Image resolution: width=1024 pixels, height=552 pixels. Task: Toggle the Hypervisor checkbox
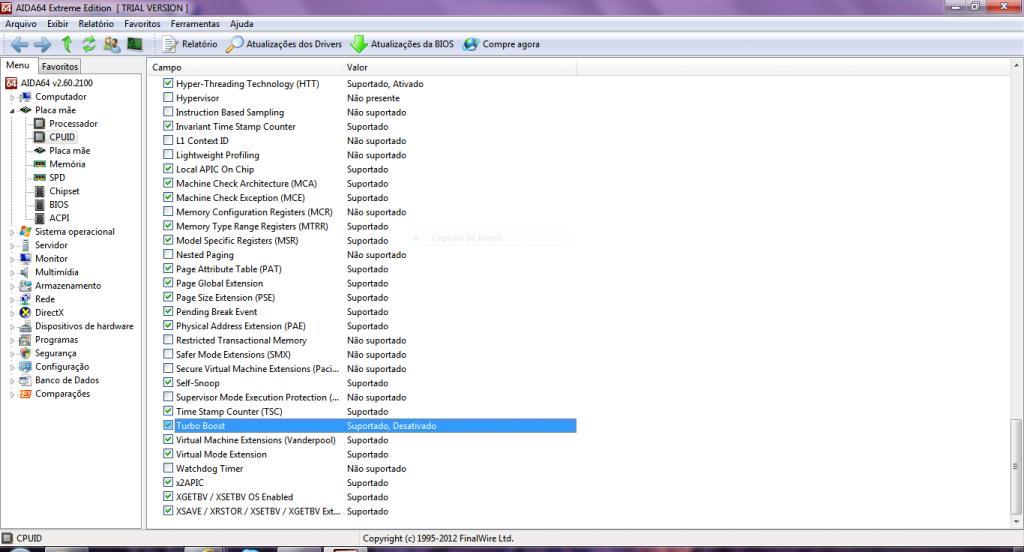point(168,97)
